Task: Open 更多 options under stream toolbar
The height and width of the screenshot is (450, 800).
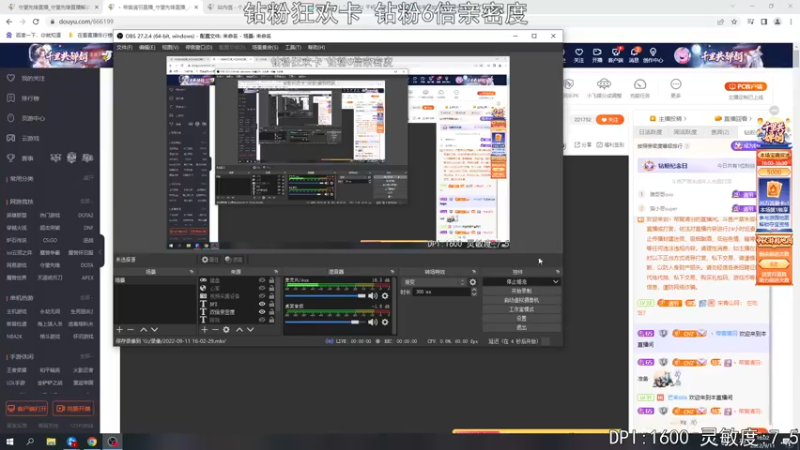Action: point(676,88)
